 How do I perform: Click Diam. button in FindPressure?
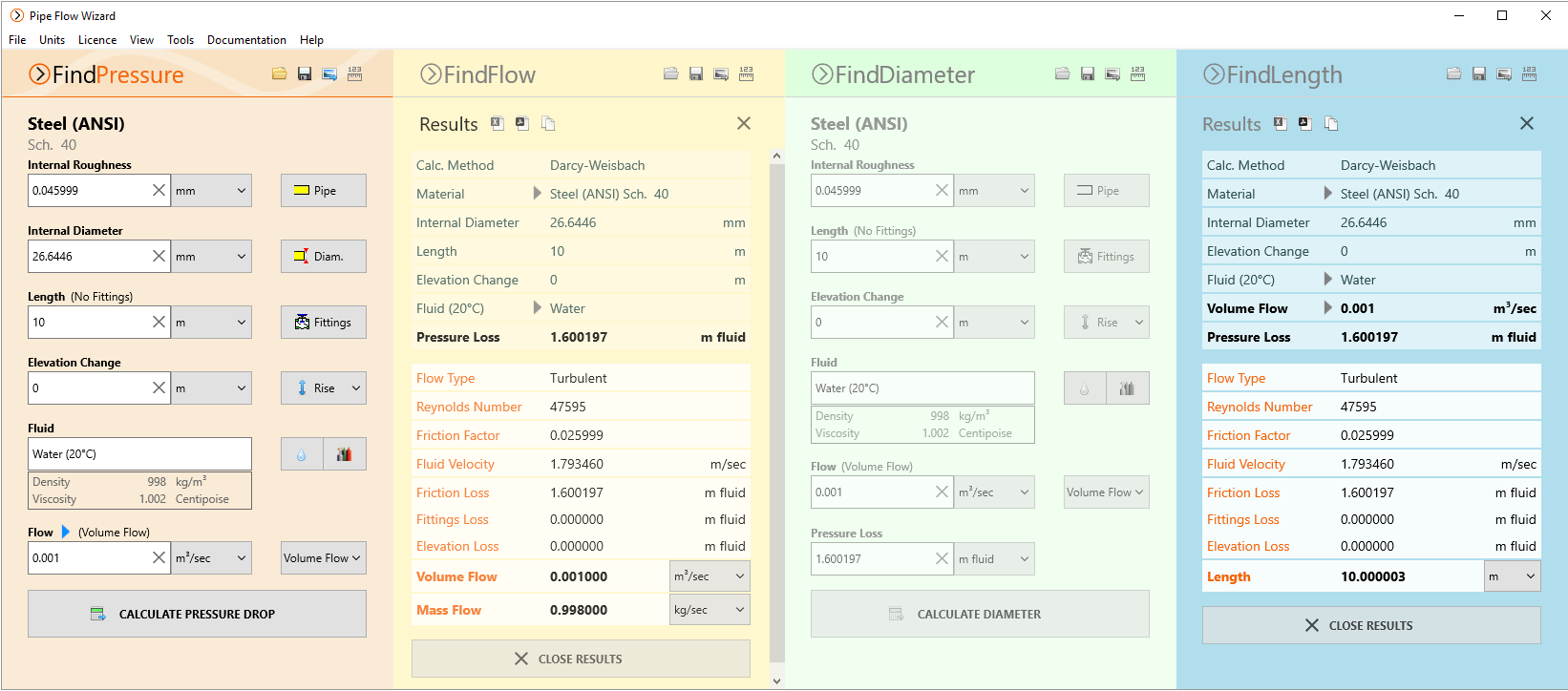323,256
